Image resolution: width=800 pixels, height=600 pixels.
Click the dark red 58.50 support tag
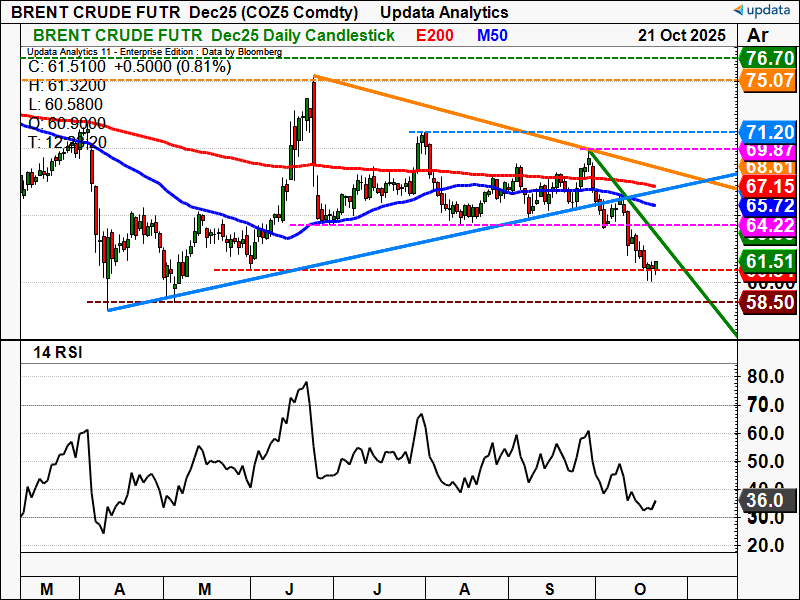pos(768,302)
